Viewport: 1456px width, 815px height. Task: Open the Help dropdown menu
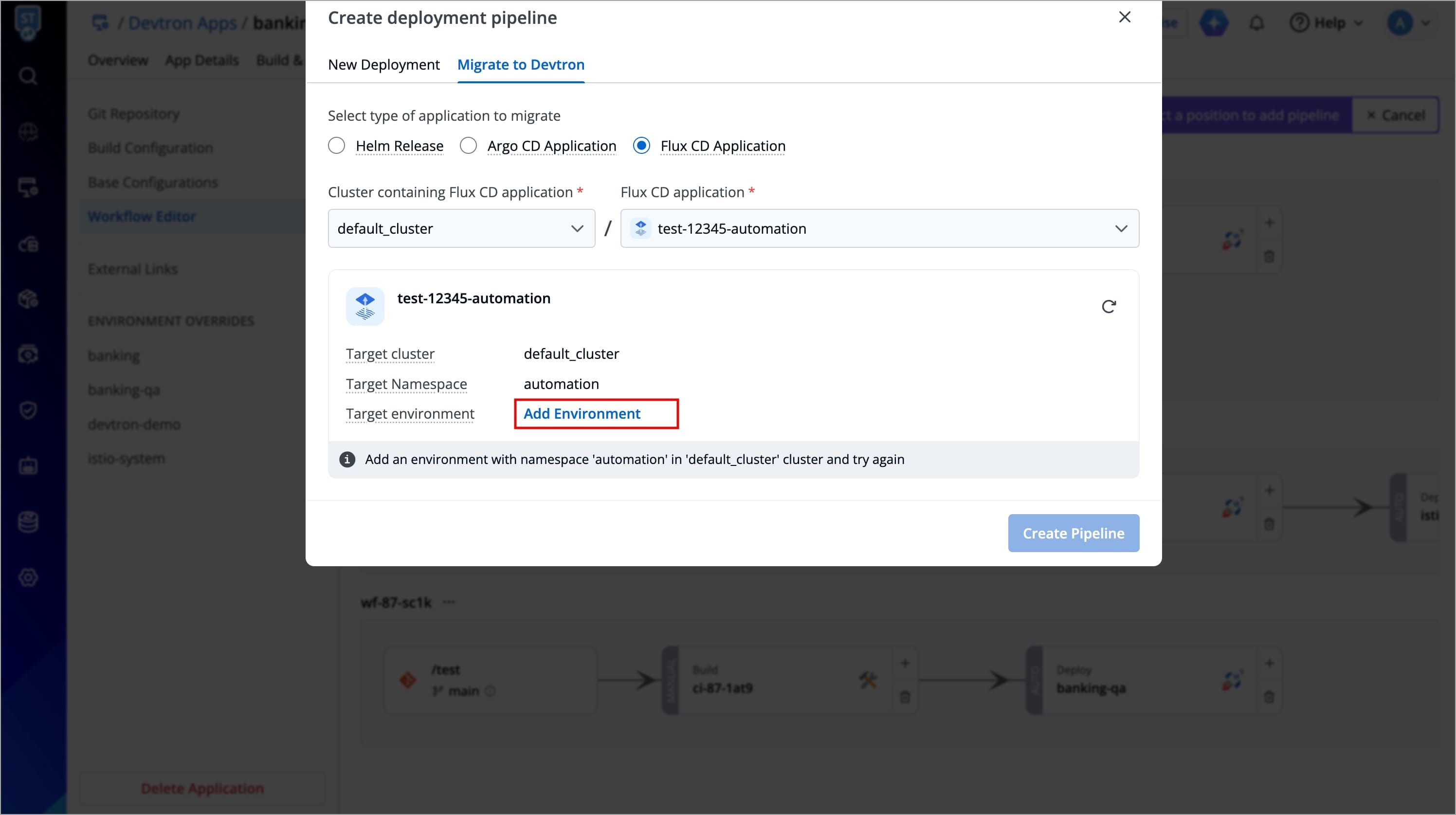(1326, 23)
